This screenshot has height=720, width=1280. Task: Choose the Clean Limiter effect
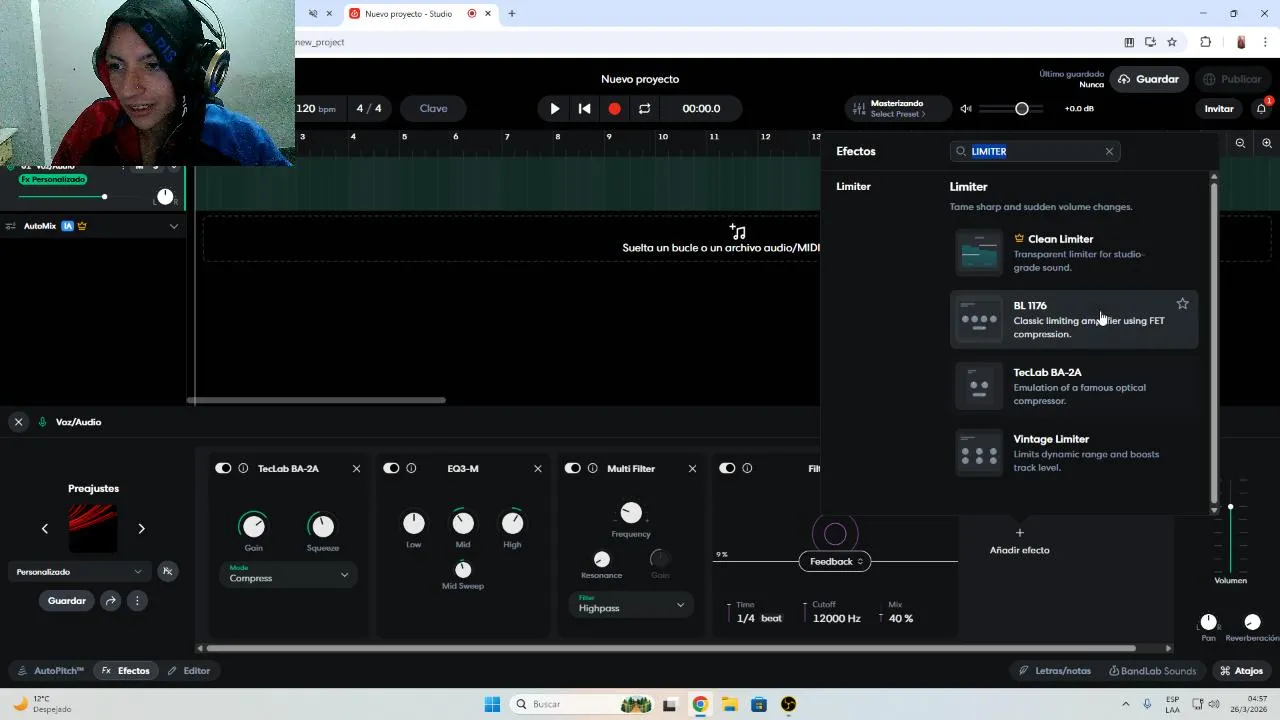coord(1074,252)
